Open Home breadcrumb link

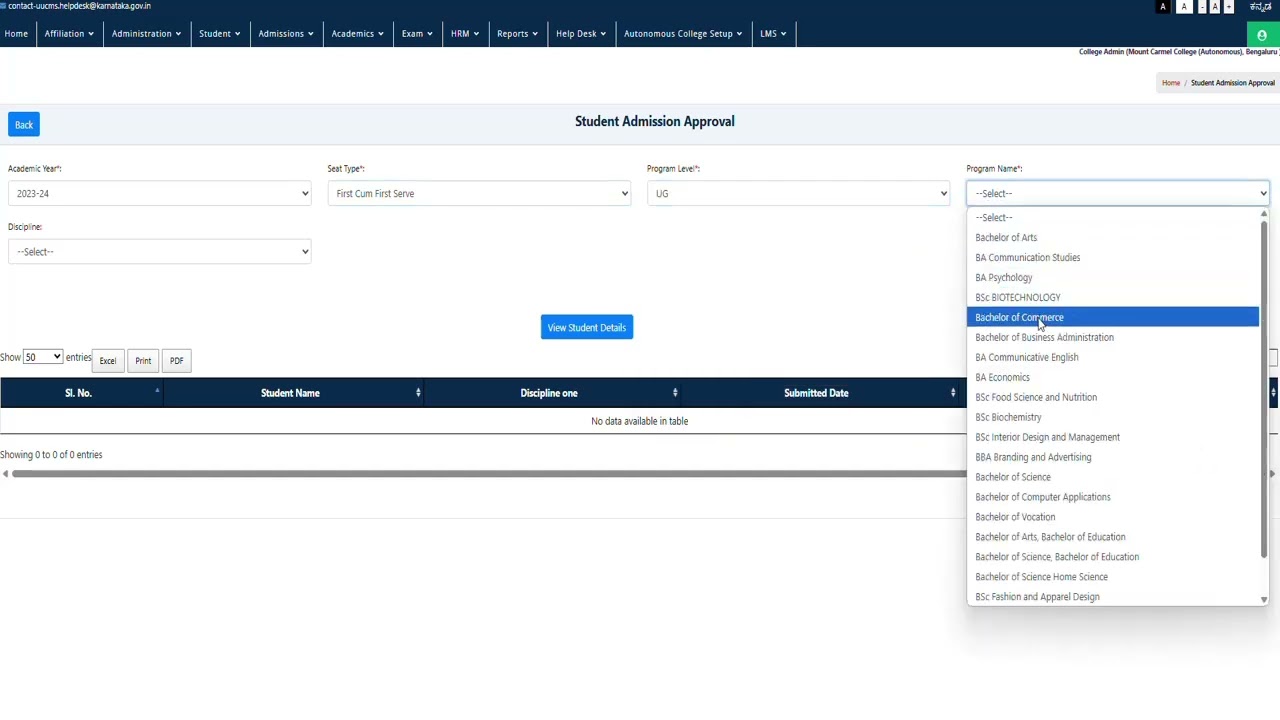pyautogui.click(x=1170, y=83)
